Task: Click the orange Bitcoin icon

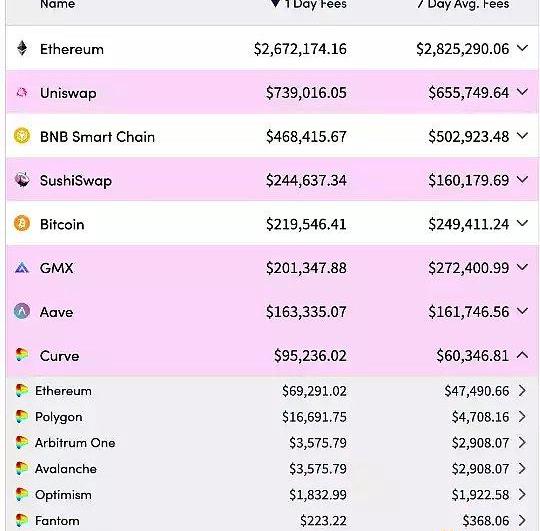Action: [22, 223]
